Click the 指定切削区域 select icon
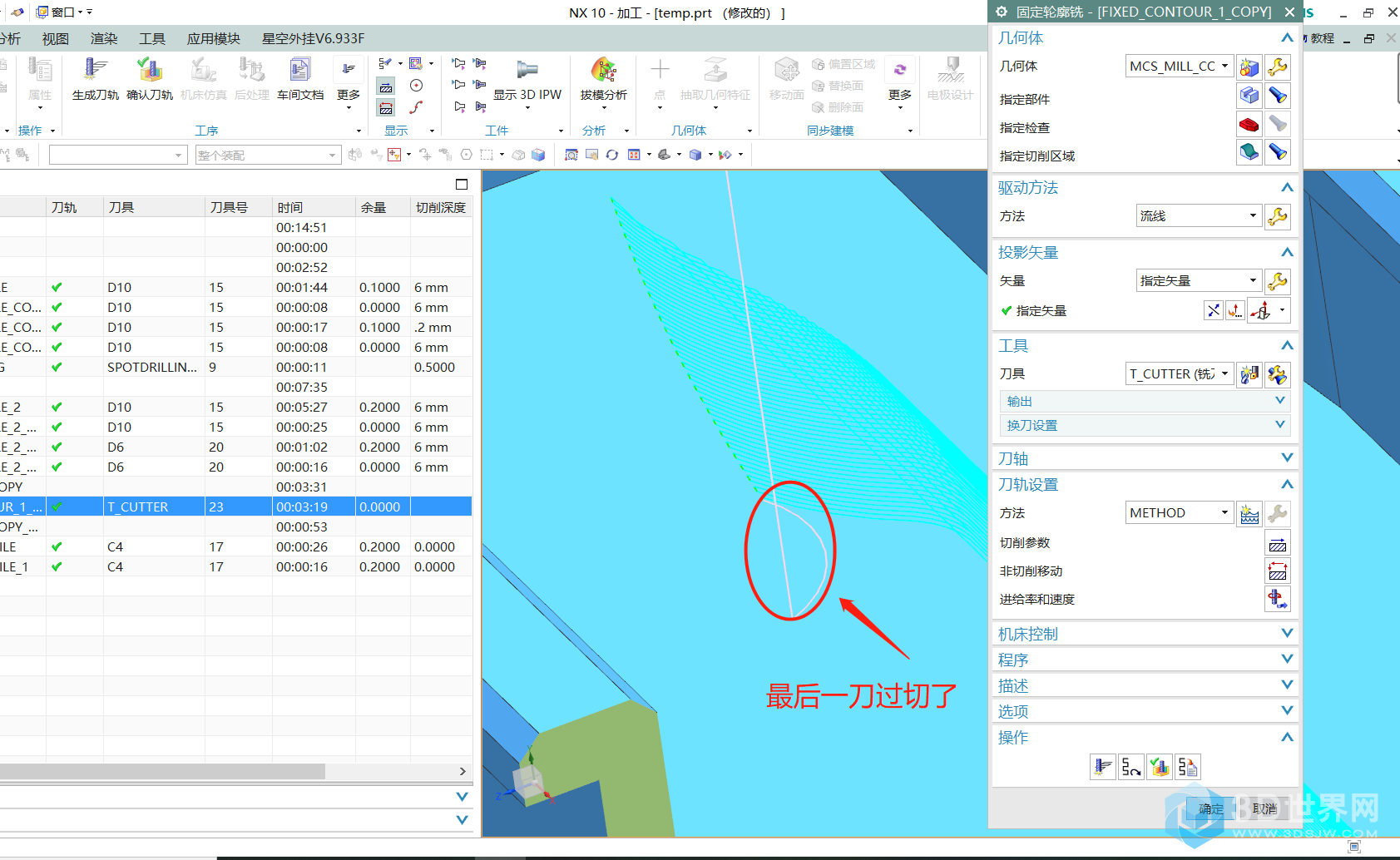Screen dimensions: 1400x860 tap(1249, 153)
